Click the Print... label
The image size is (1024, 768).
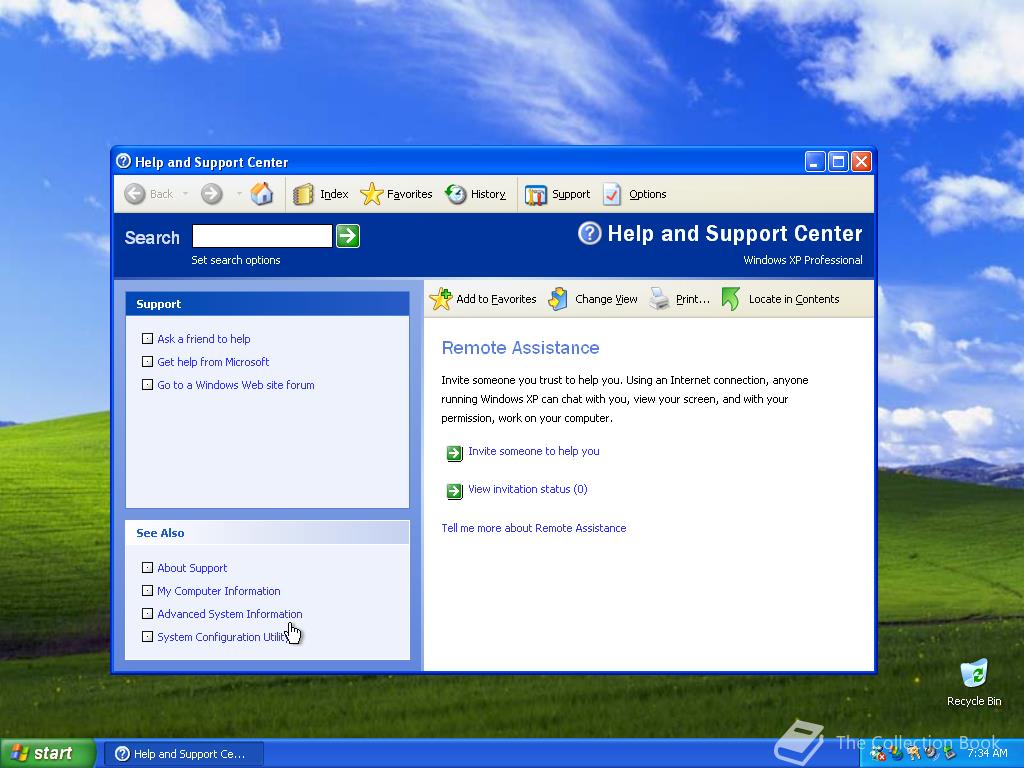[692, 299]
